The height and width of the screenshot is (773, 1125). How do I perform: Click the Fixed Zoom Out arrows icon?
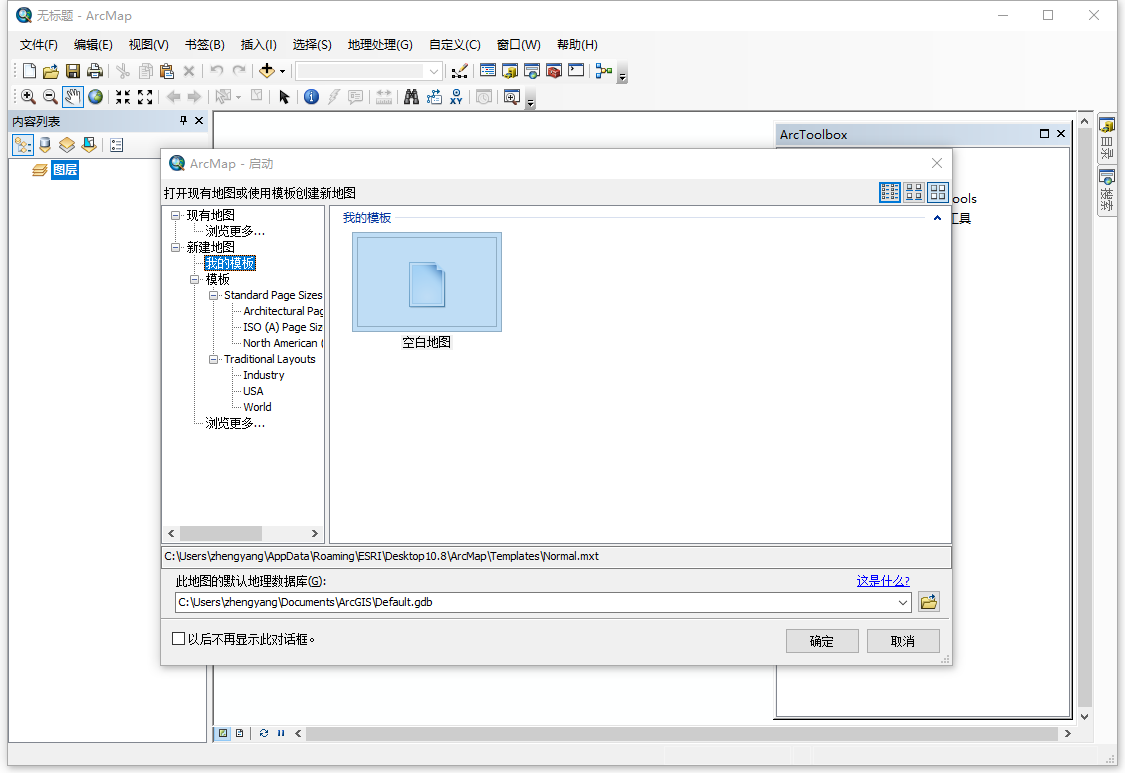[145, 97]
